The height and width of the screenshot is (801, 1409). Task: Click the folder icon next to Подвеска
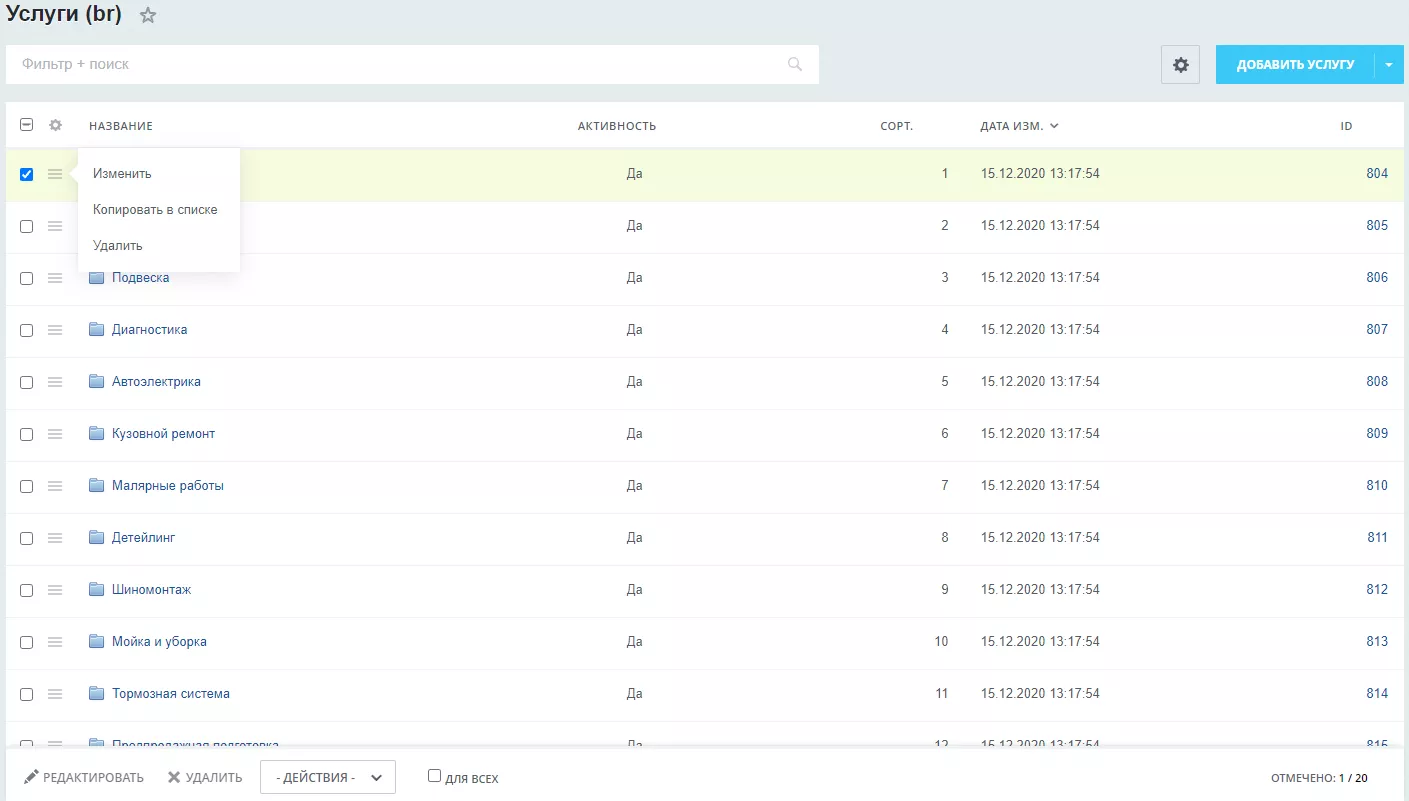click(x=97, y=277)
